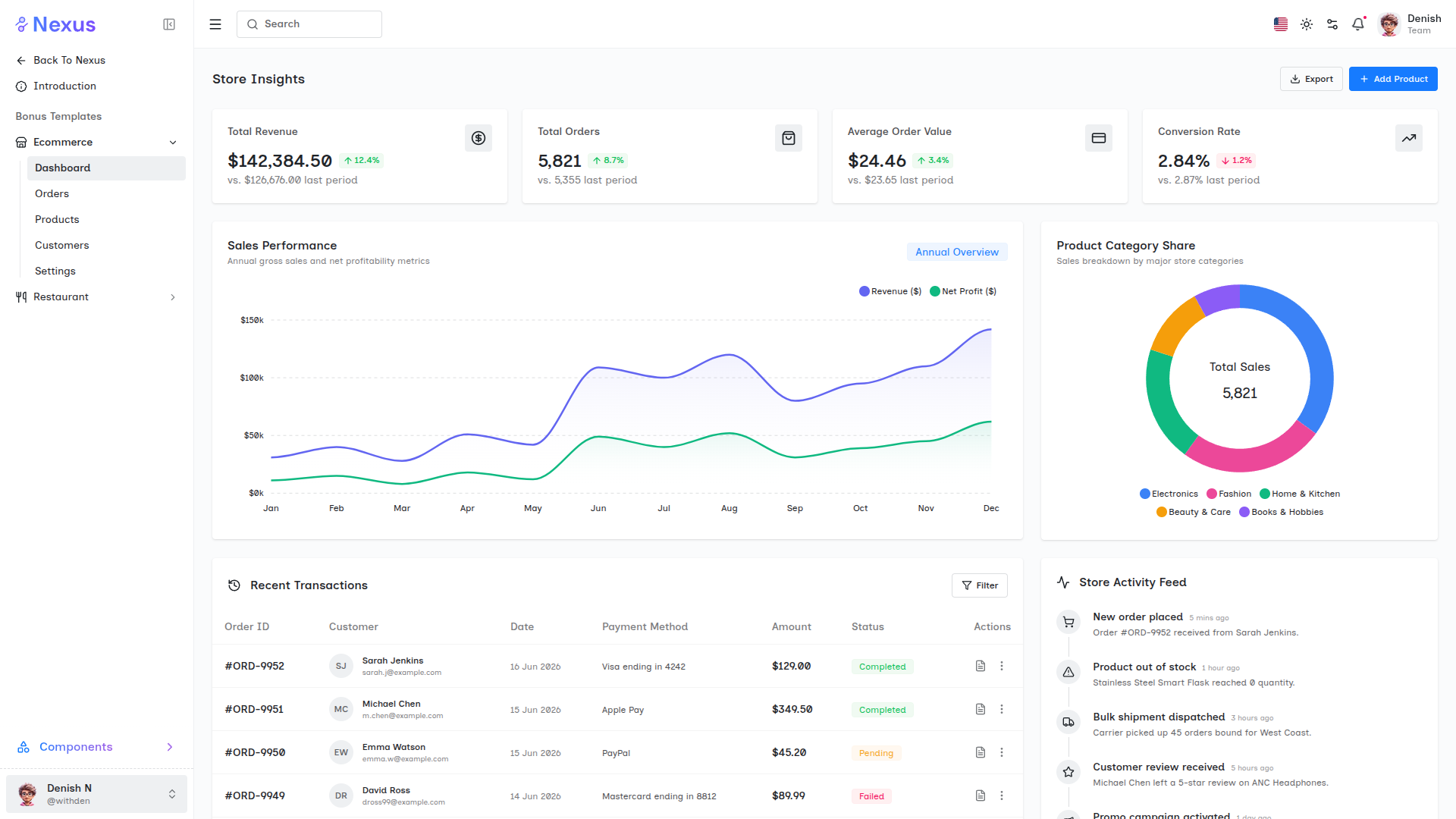The image size is (1456, 819).
Task: Click the Pending status badge
Action: (876, 753)
